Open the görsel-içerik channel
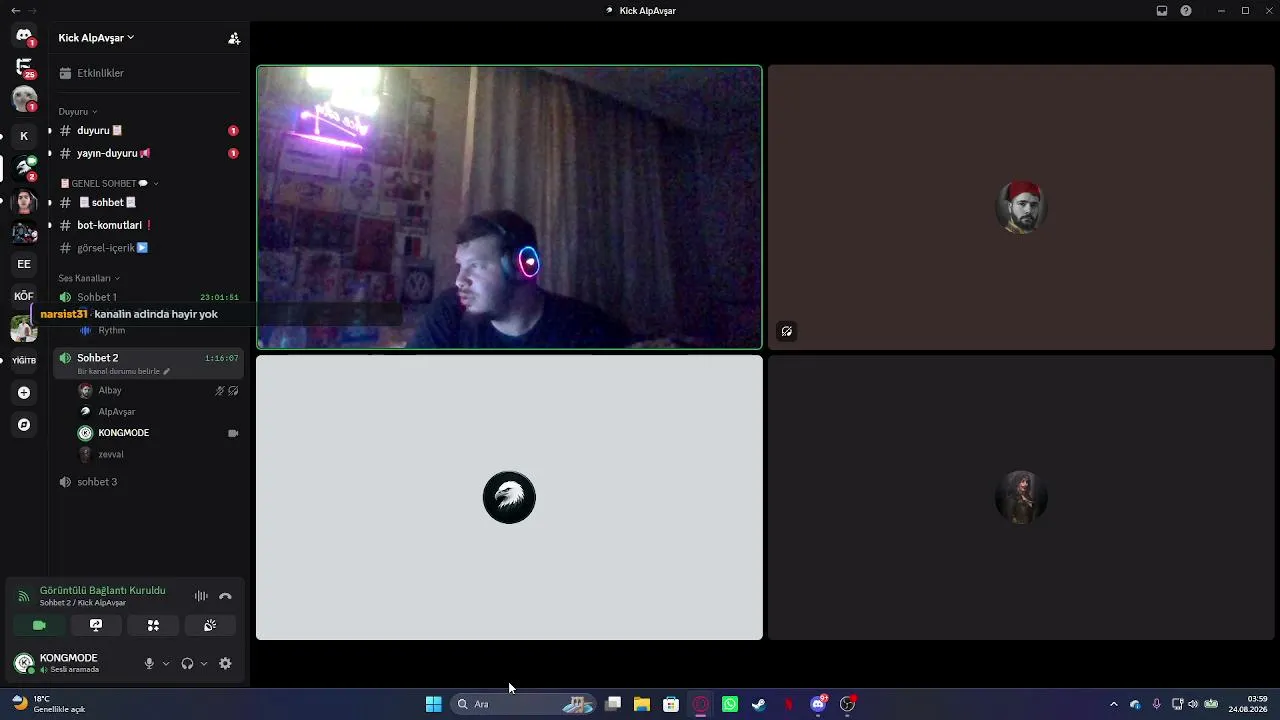 (x=147, y=248)
